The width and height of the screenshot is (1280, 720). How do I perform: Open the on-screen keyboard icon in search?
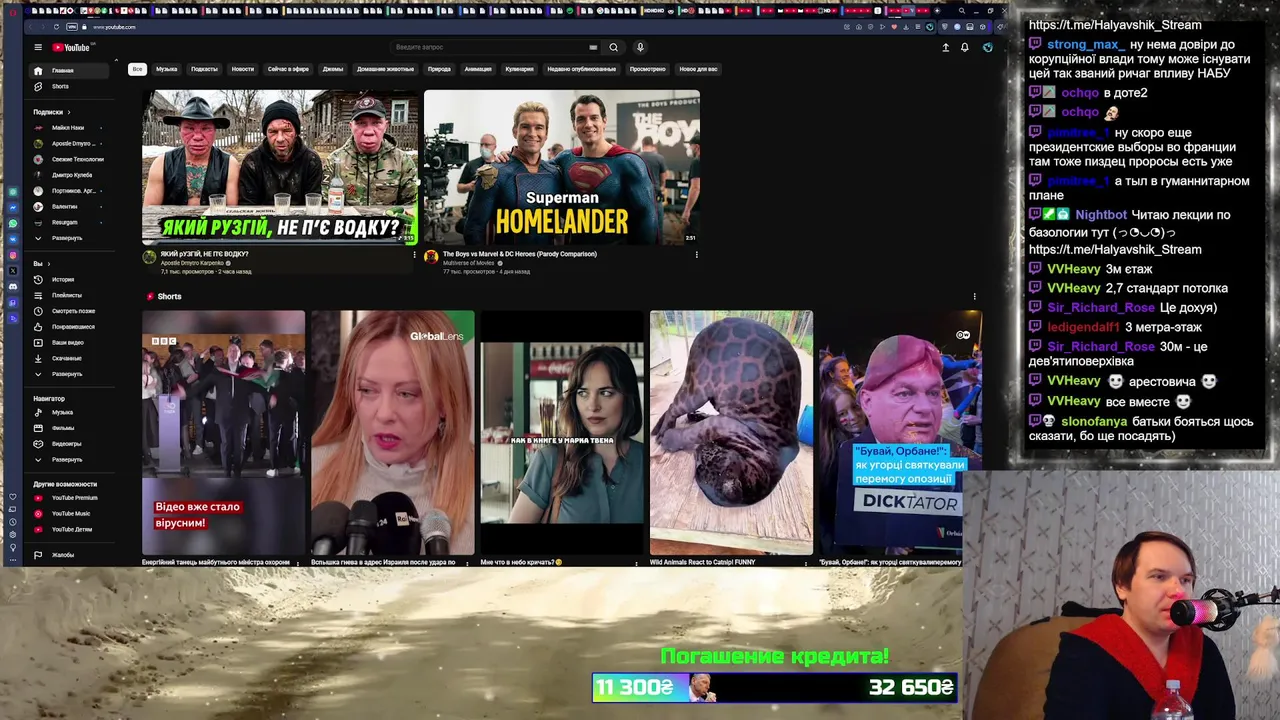(x=593, y=47)
